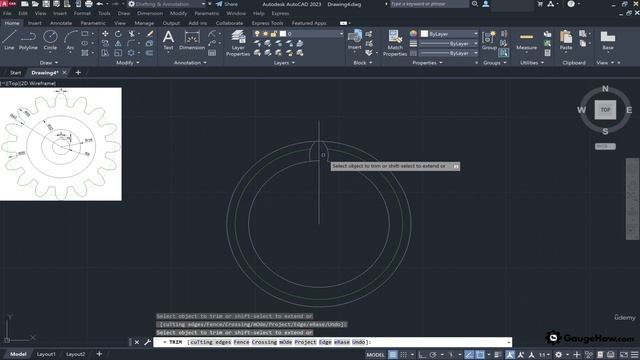640x360 pixels.
Task: Select the Polyline tool
Action: point(28,40)
